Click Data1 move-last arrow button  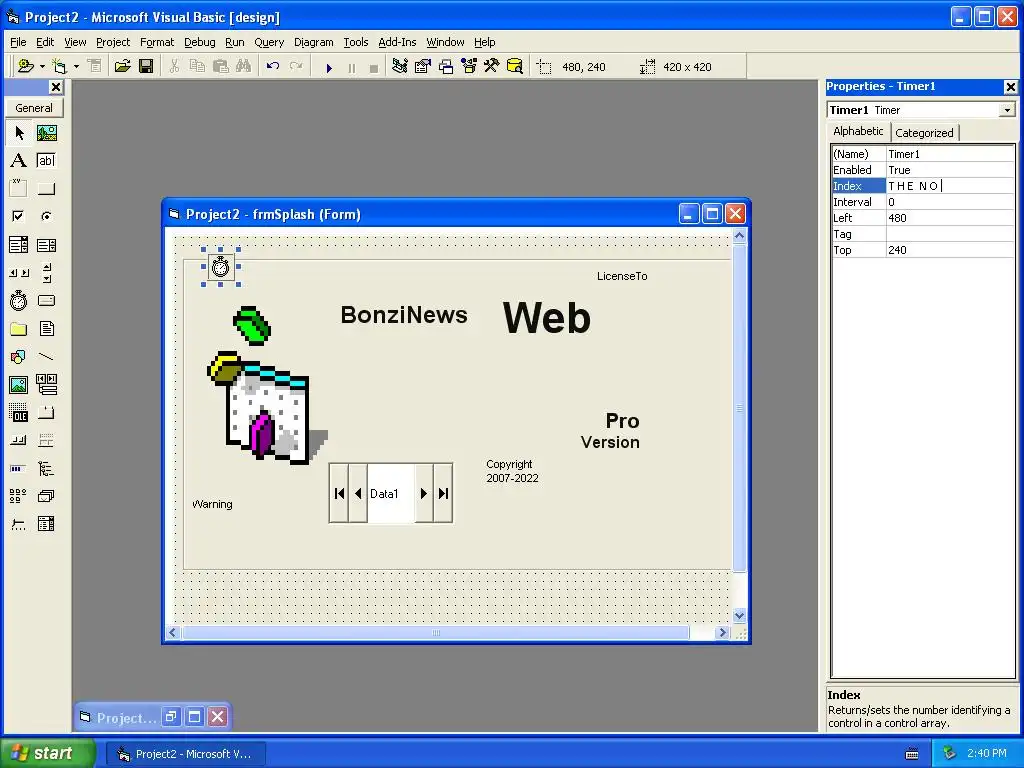point(443,493)
